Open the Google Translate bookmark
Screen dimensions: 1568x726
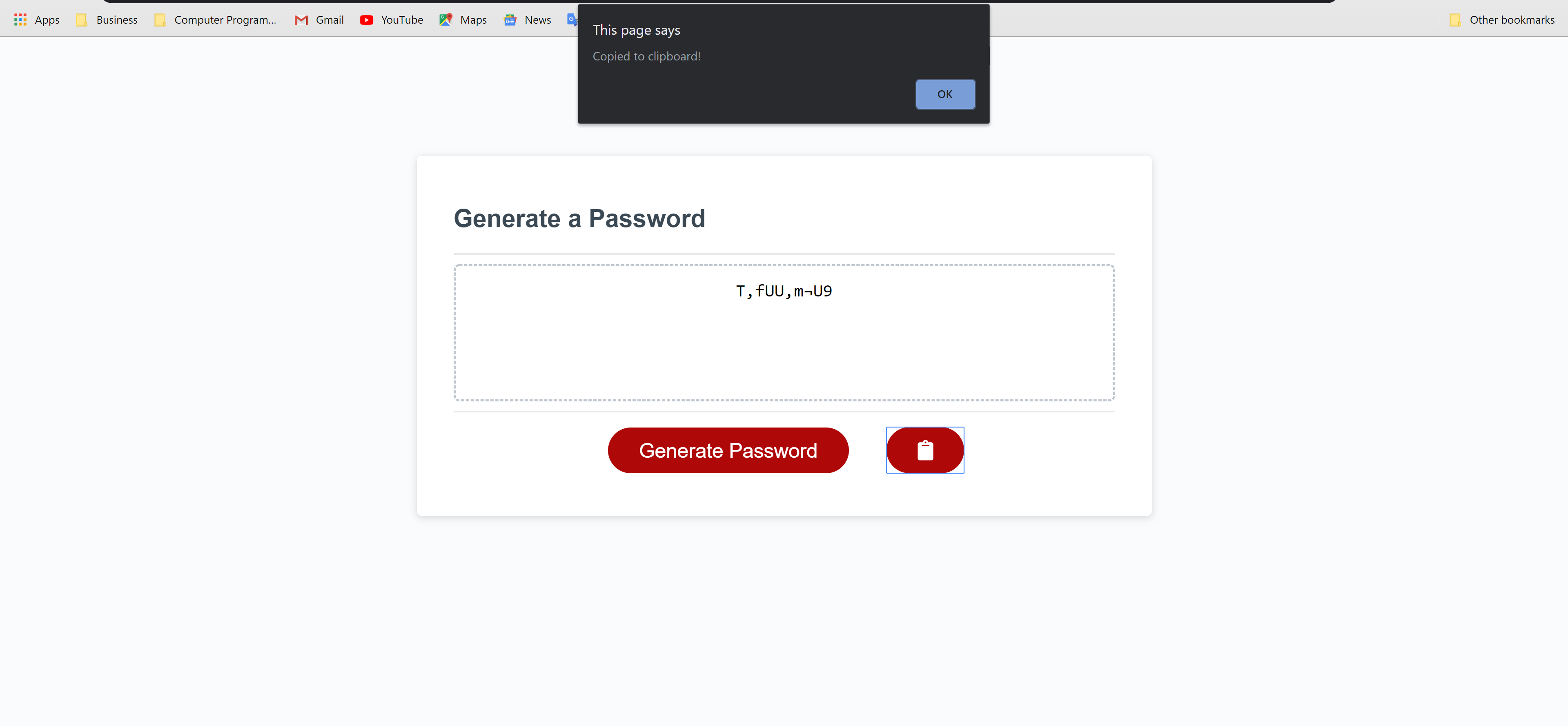pyautogui.click(x=572, y=20)
